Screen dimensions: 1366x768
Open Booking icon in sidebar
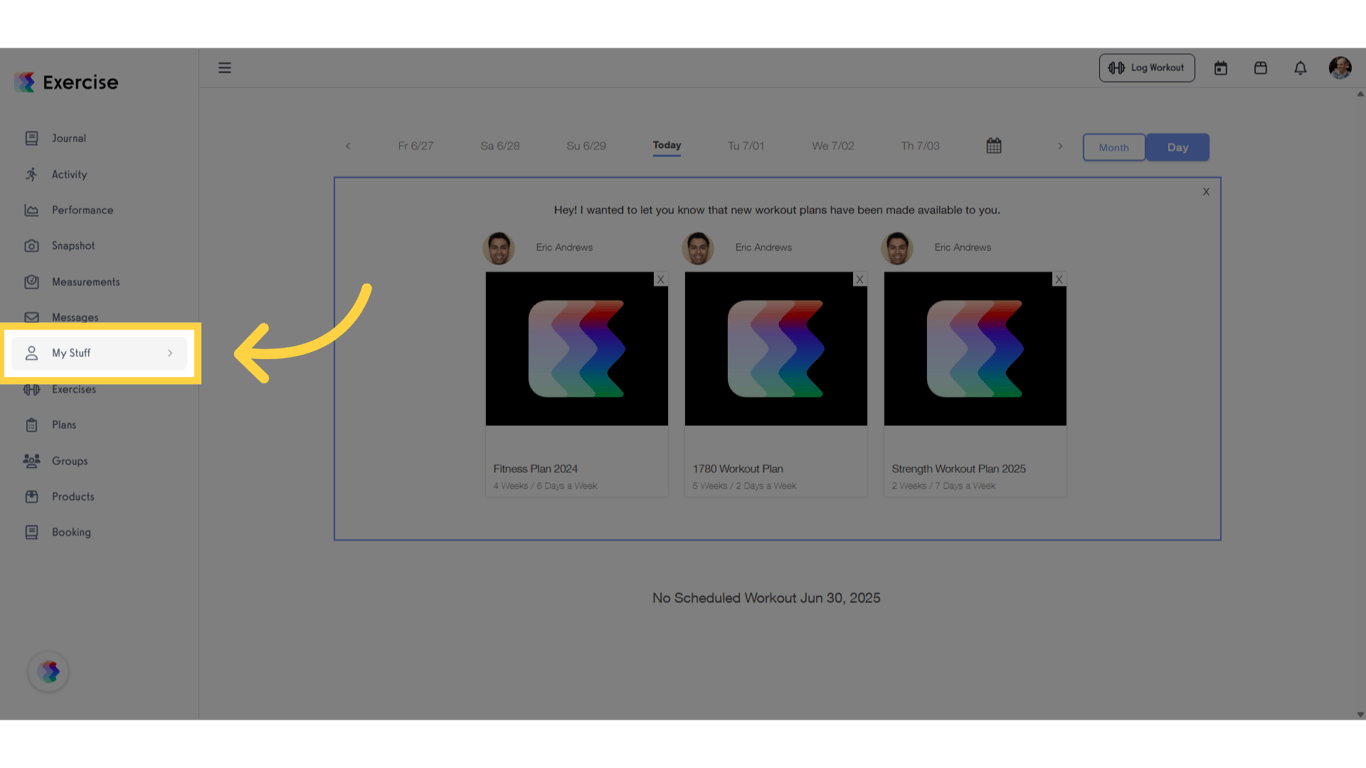tap(32, 532)
